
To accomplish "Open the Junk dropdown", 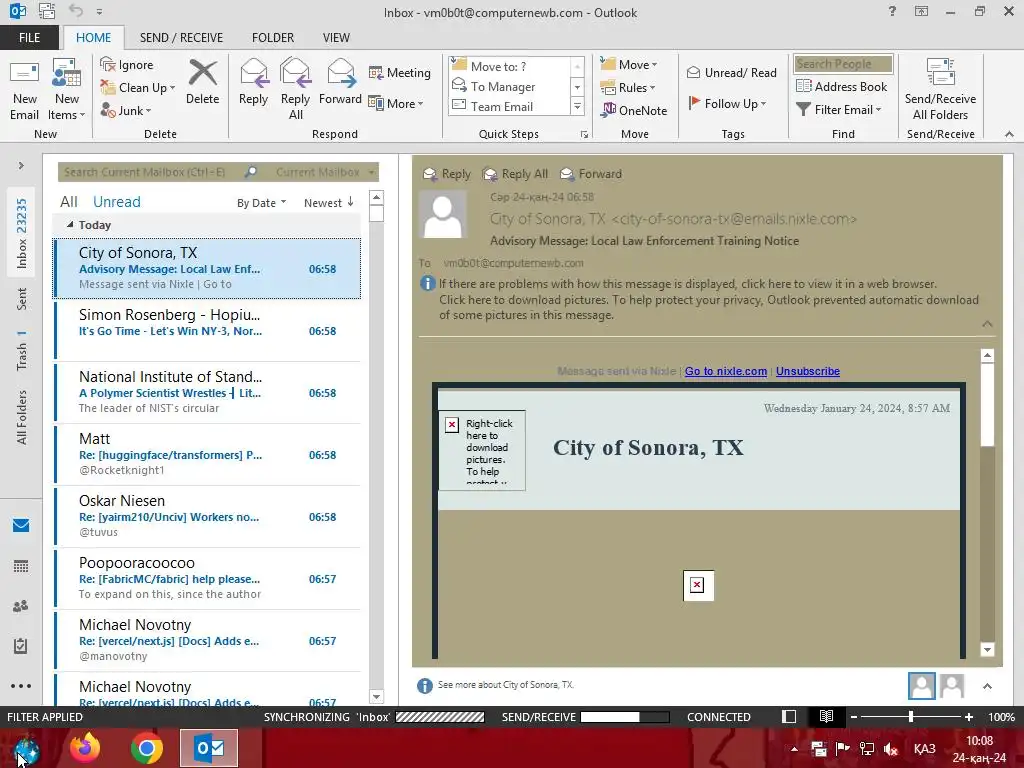I will tap(125, 110).
